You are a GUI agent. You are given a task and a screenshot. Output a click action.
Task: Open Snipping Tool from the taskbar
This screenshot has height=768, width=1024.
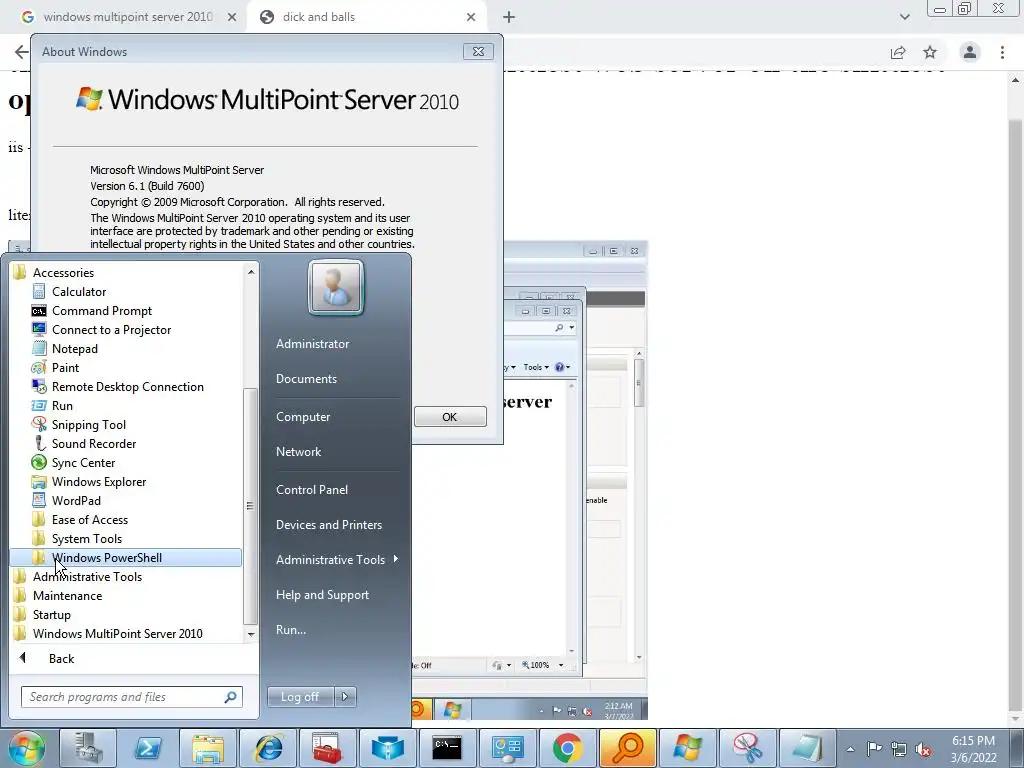pyautogui.click(x=748, y=748)
